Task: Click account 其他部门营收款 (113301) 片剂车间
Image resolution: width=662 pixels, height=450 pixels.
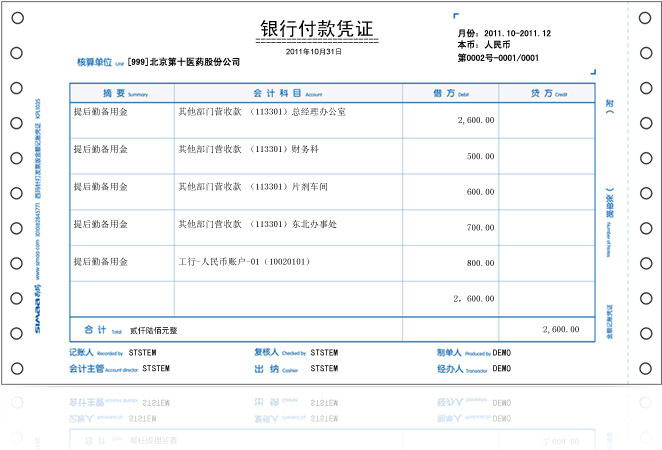Action: pyautogui.click(x=253, y=187)
